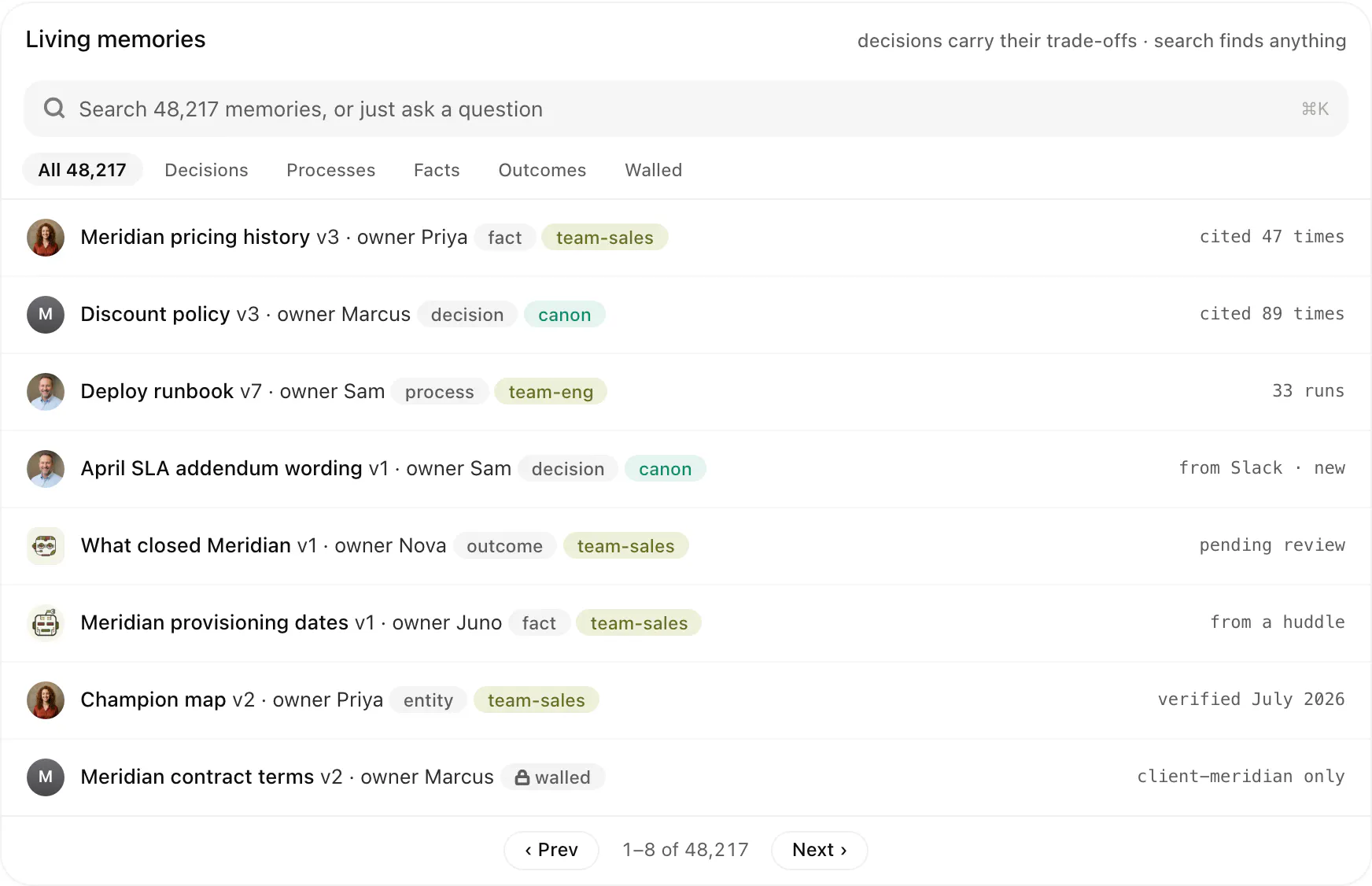1372x886 pixels.
Task: Click the process tag on Deploy runbook
Action: 440,392
